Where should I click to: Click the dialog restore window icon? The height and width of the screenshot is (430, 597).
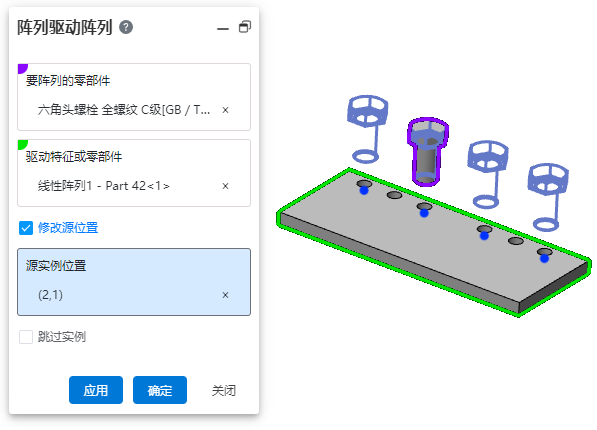(245, 27)
